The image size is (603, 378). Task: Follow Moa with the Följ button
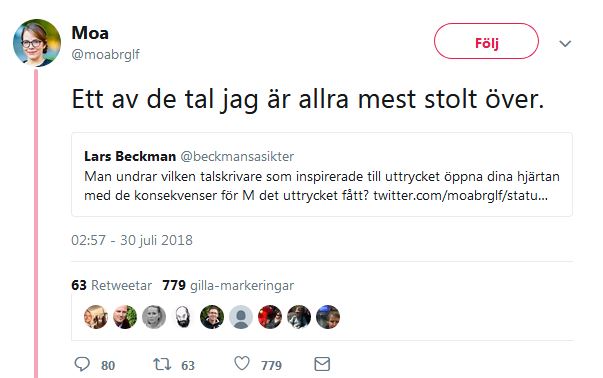pos(486,41)
